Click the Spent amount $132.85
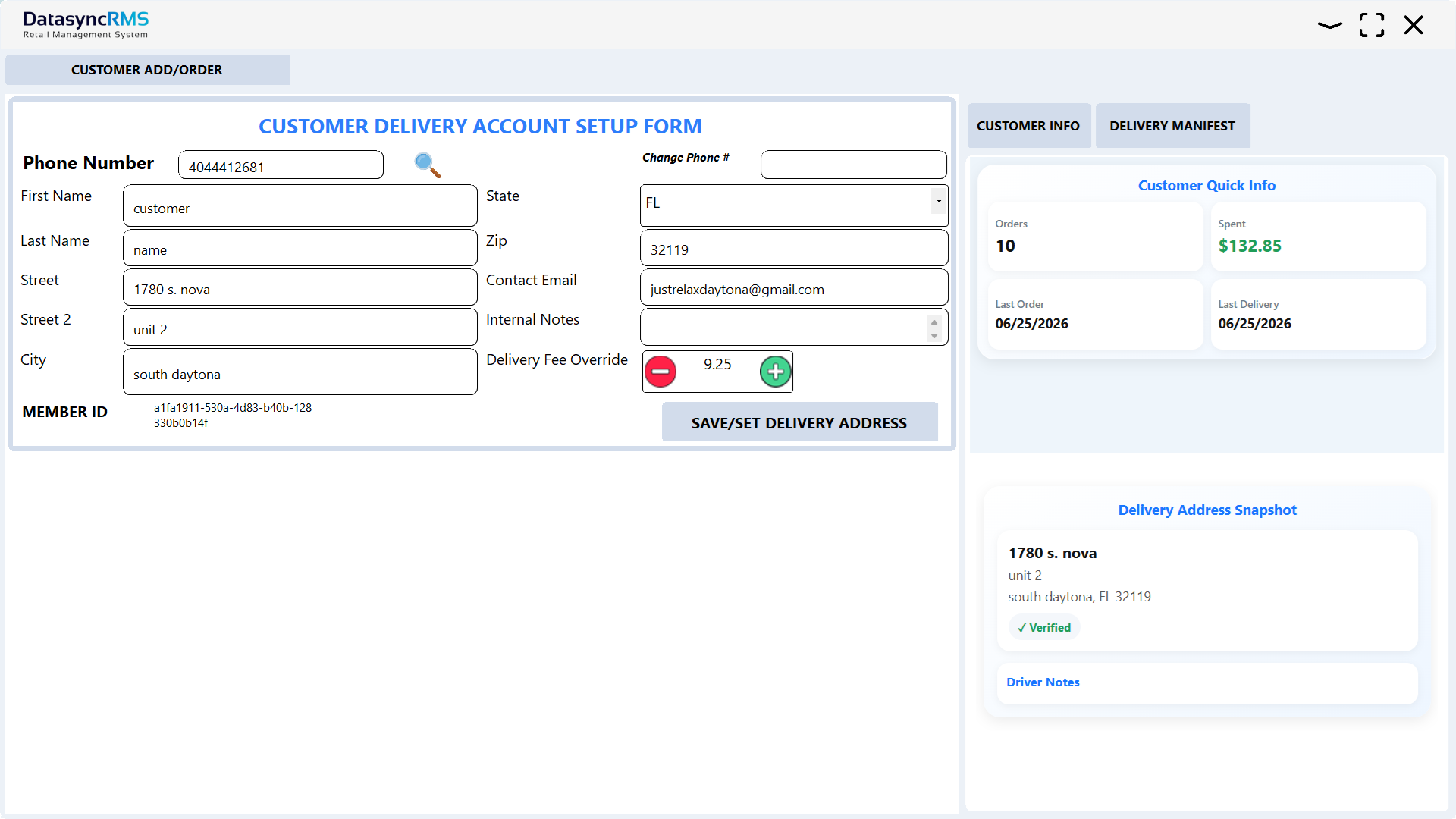The image size is (1456, 819). (x=1250, y=246)
